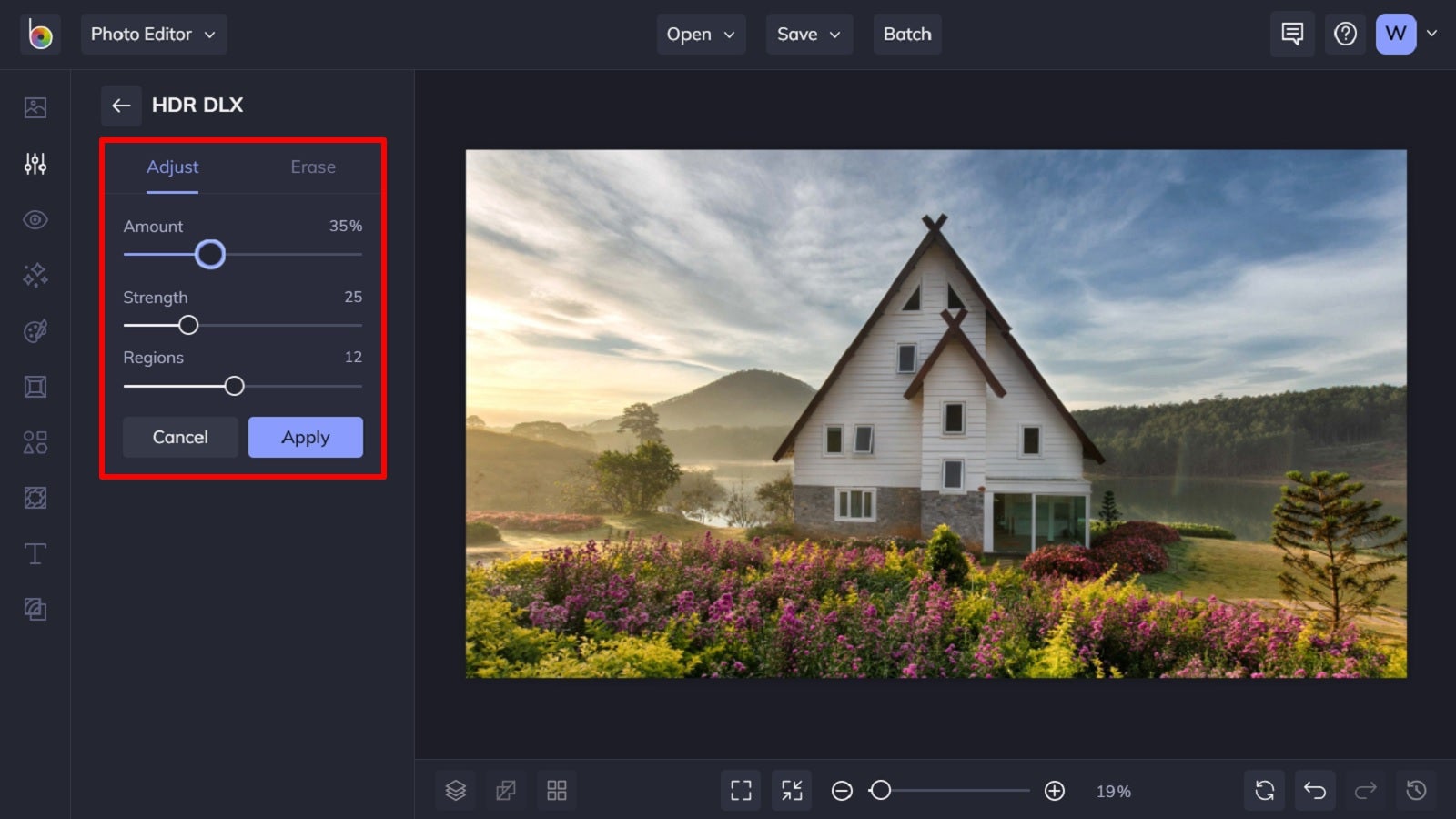1456x819 pixels.
Task: Switch to the Adjust tab
Action: click(x=172, y=167)
